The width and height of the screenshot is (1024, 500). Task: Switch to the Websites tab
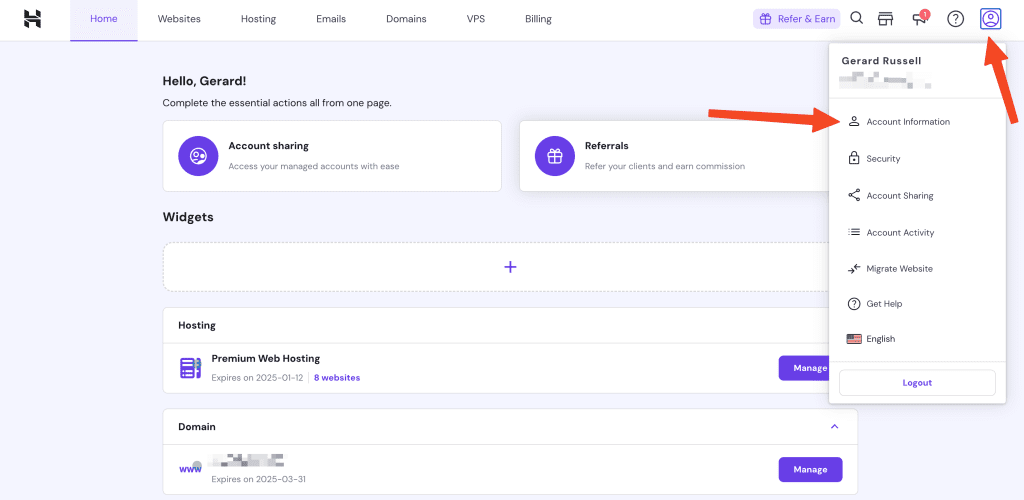tap(179, 19)
